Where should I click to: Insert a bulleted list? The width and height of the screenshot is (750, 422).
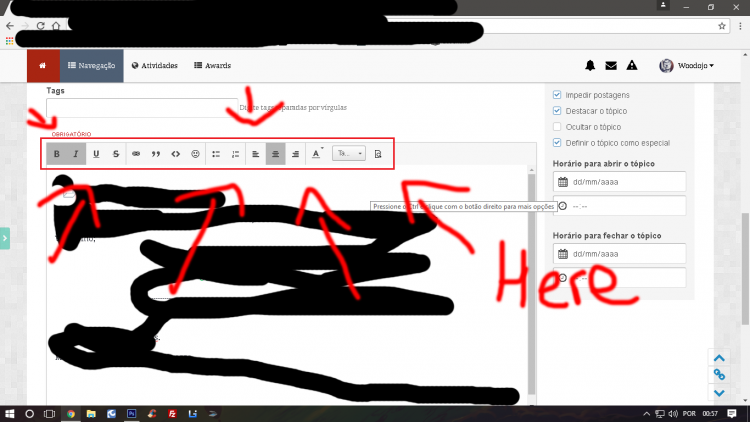(216, 154)
